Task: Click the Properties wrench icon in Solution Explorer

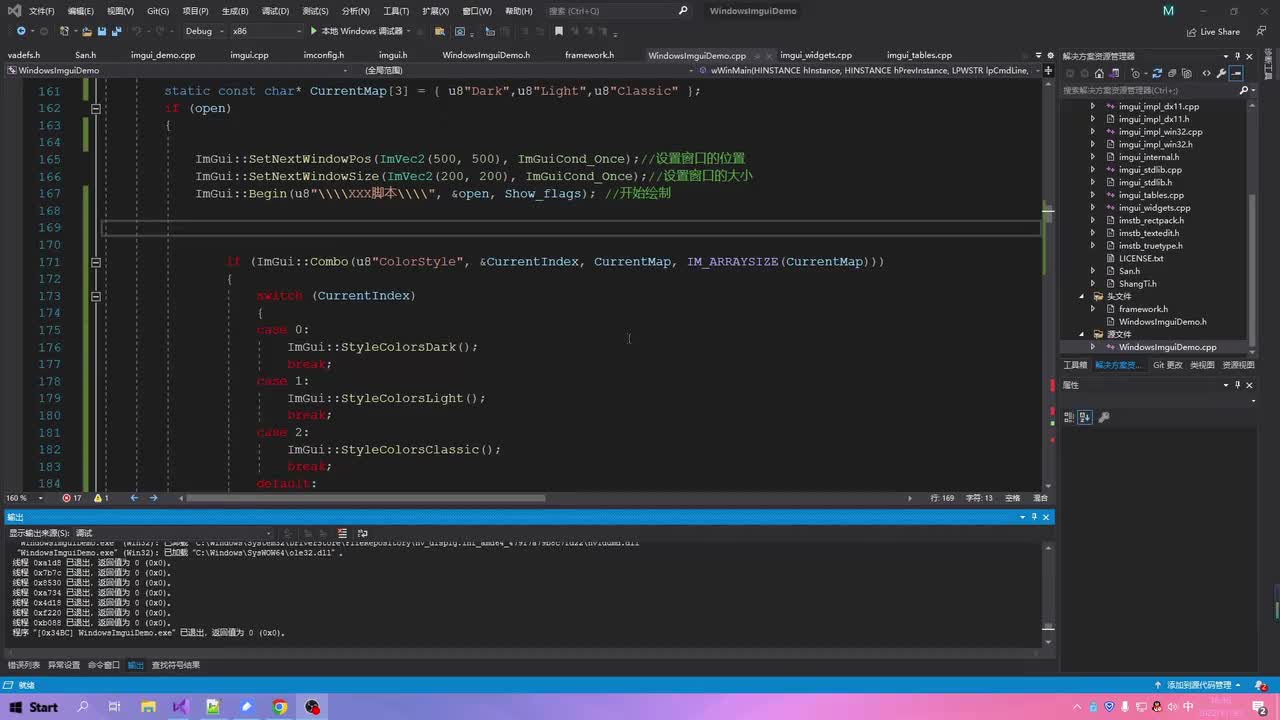Action: 1222,73
